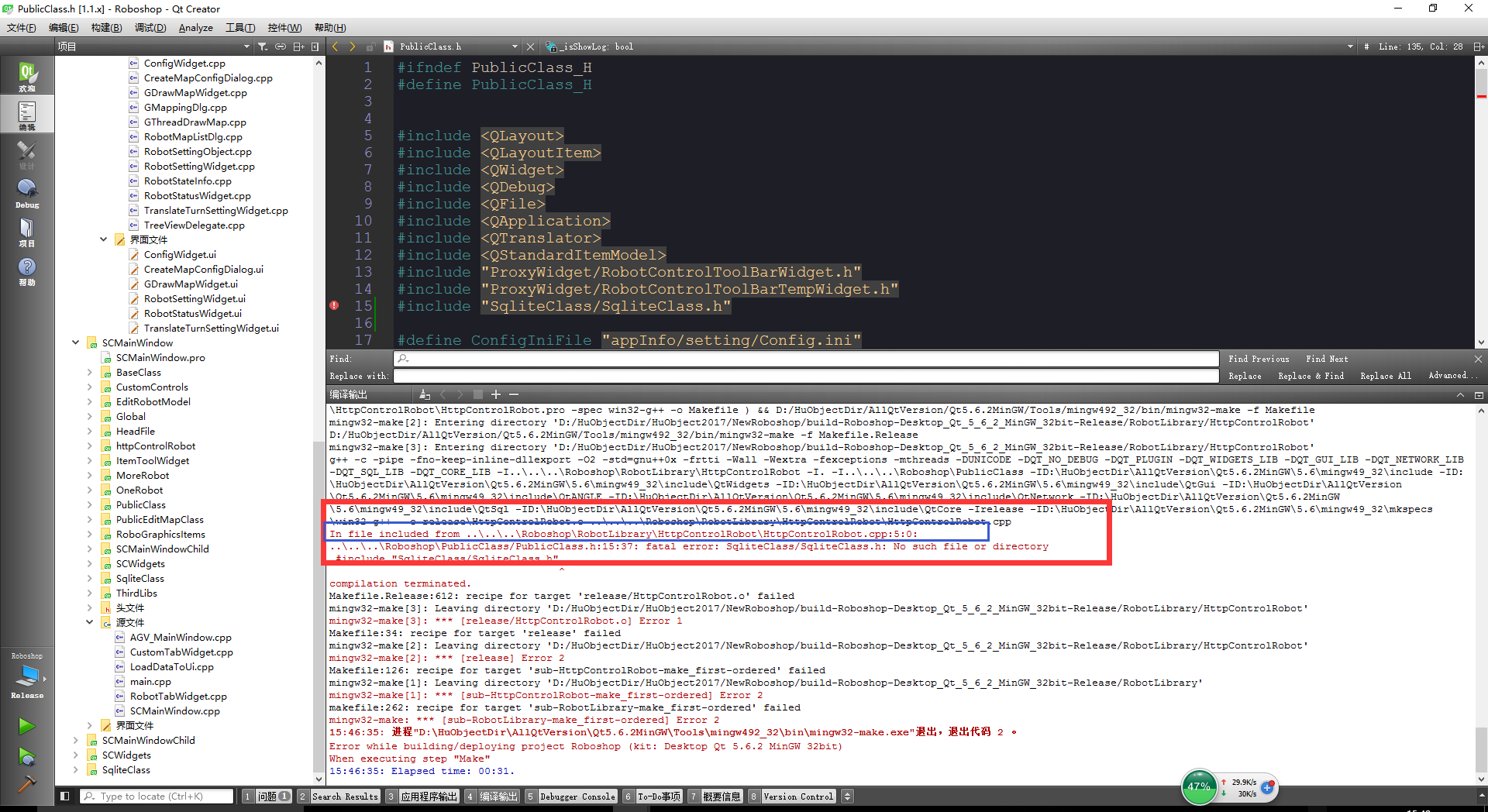Run the Roboshop project with green play icon
This screenshot has width=1488, height=812.
click(27, 727)
